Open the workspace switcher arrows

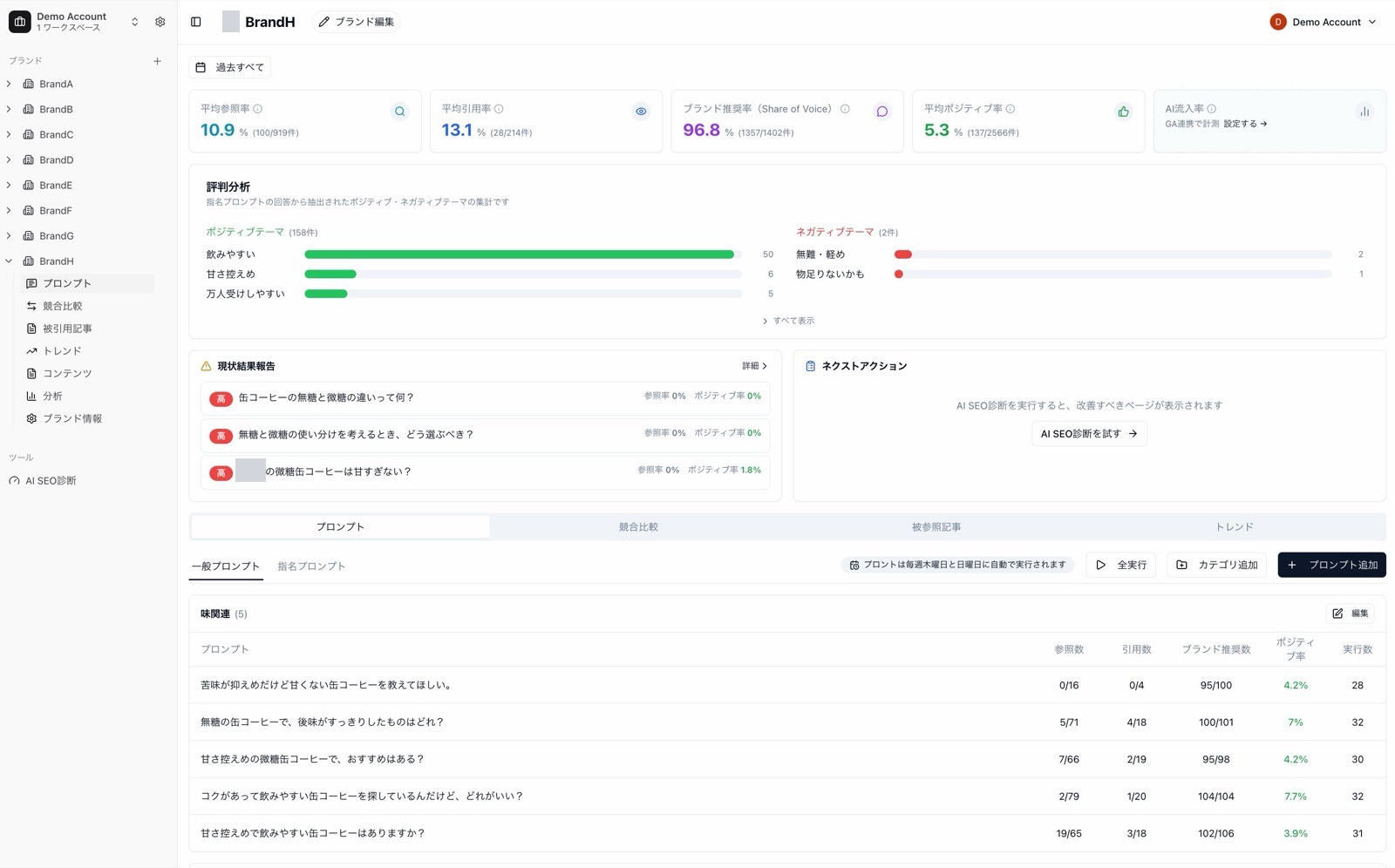point(134,22)
